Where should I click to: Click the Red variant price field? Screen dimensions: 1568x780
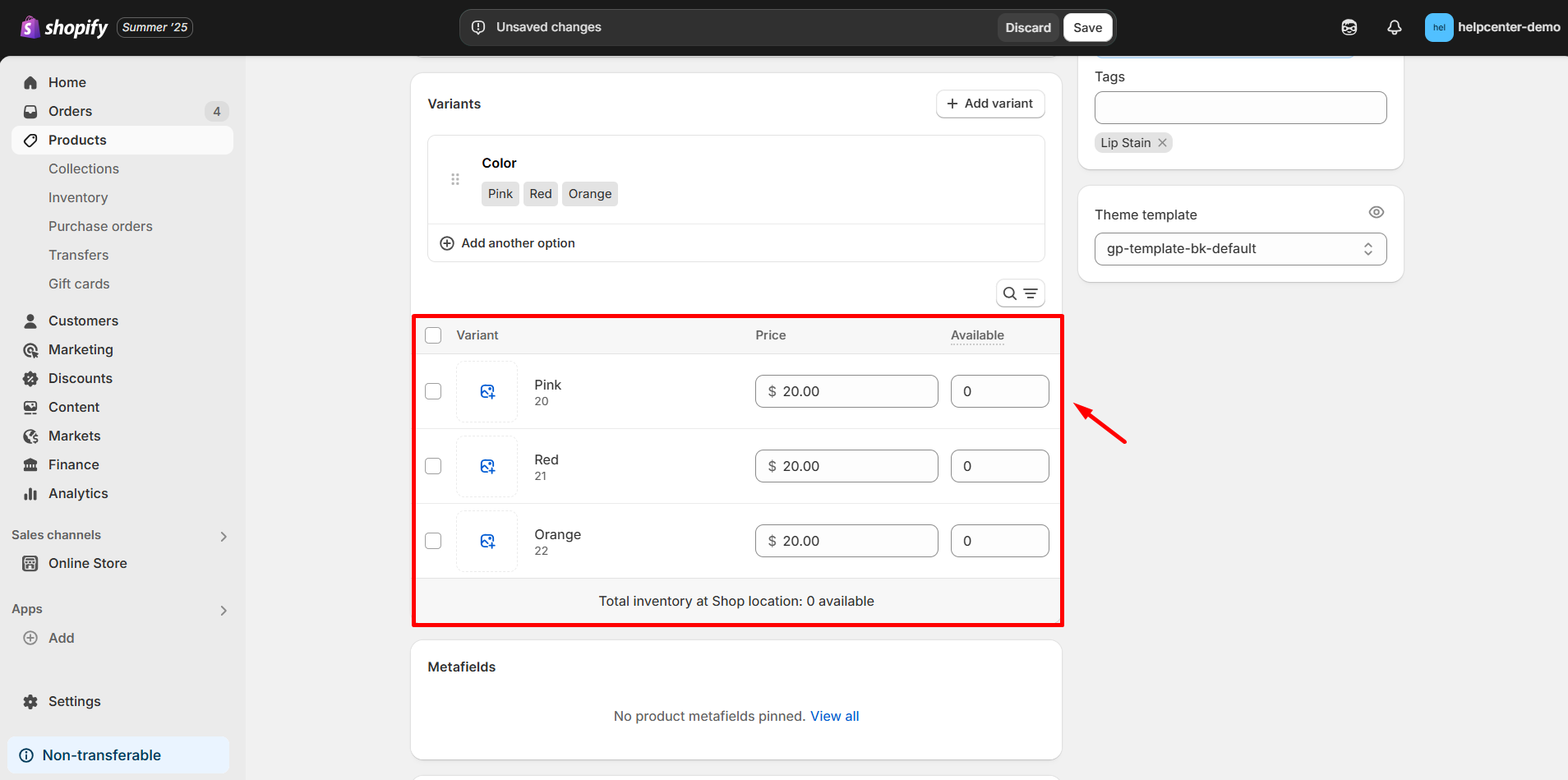(846, 466)
